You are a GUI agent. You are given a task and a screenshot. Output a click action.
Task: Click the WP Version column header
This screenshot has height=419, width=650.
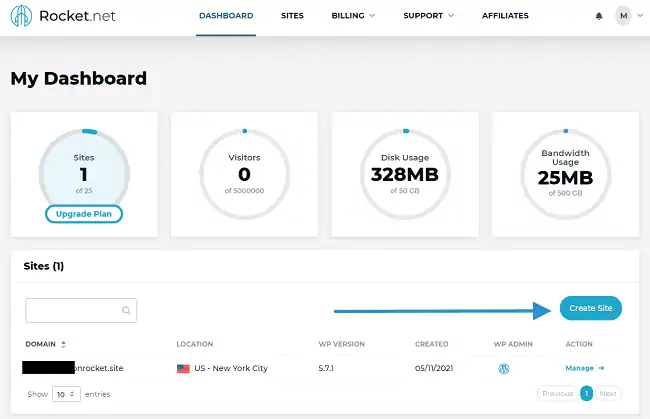click(x=342, y=344)
